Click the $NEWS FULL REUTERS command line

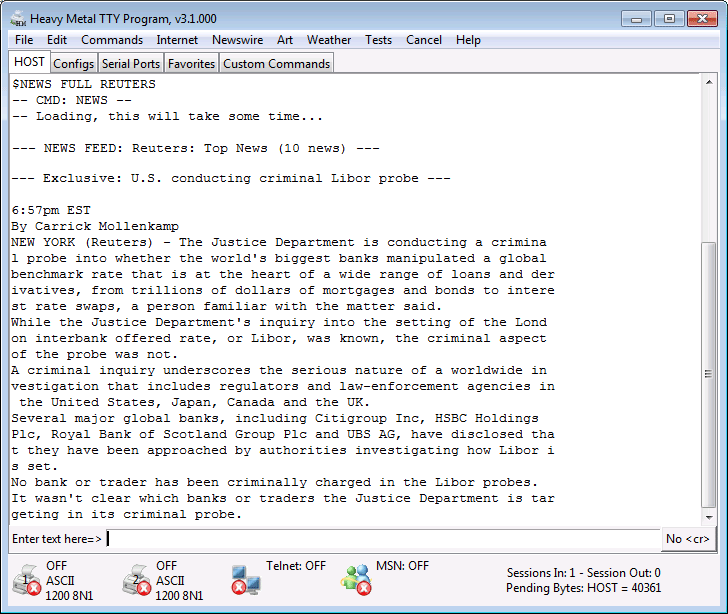(x=84, y=84)
